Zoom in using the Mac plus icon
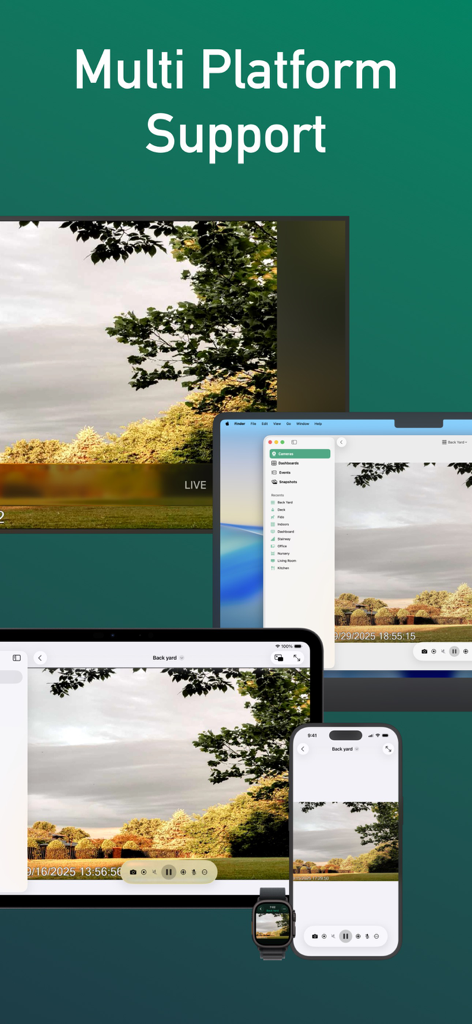The height and width of the screenshot is (1024, 472). tap(465, 651)
